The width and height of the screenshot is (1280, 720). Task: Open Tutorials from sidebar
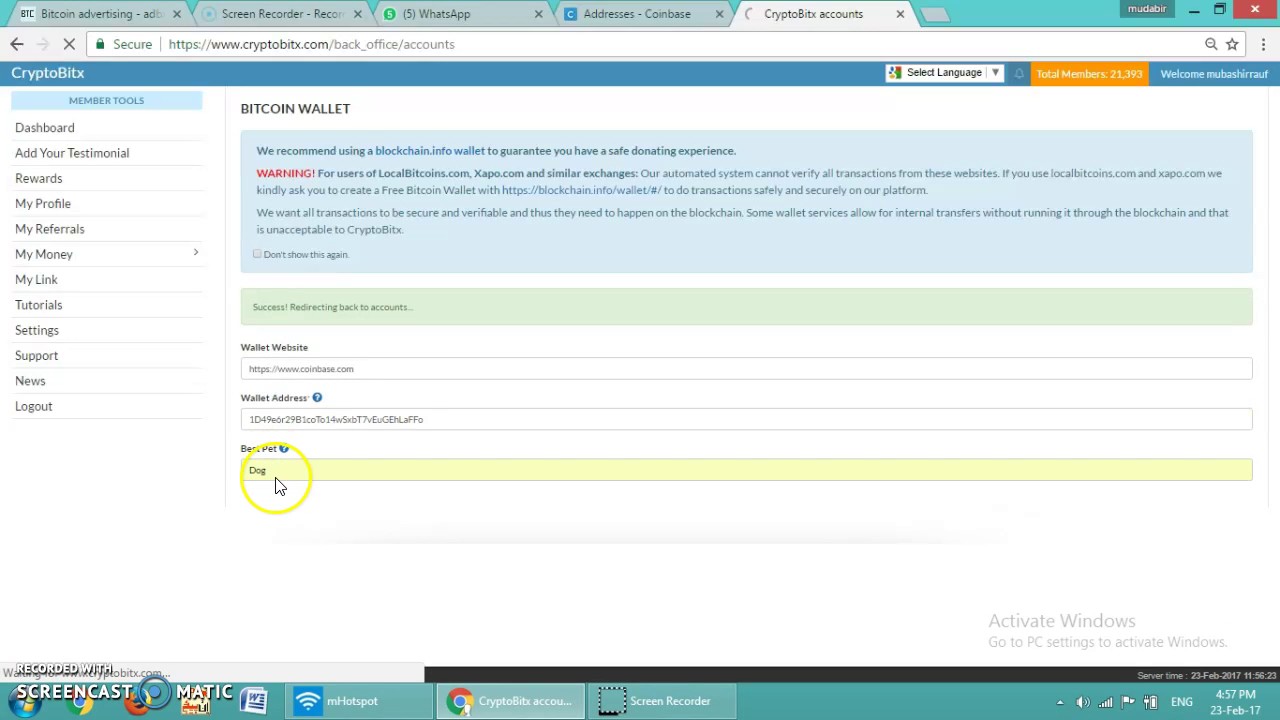tap(39, 305)
